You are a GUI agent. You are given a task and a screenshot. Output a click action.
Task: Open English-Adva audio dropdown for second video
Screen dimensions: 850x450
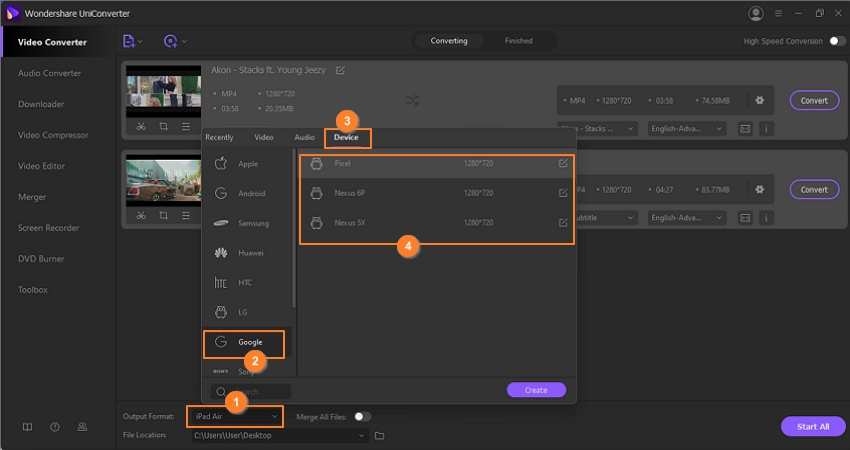coord(687,217)
